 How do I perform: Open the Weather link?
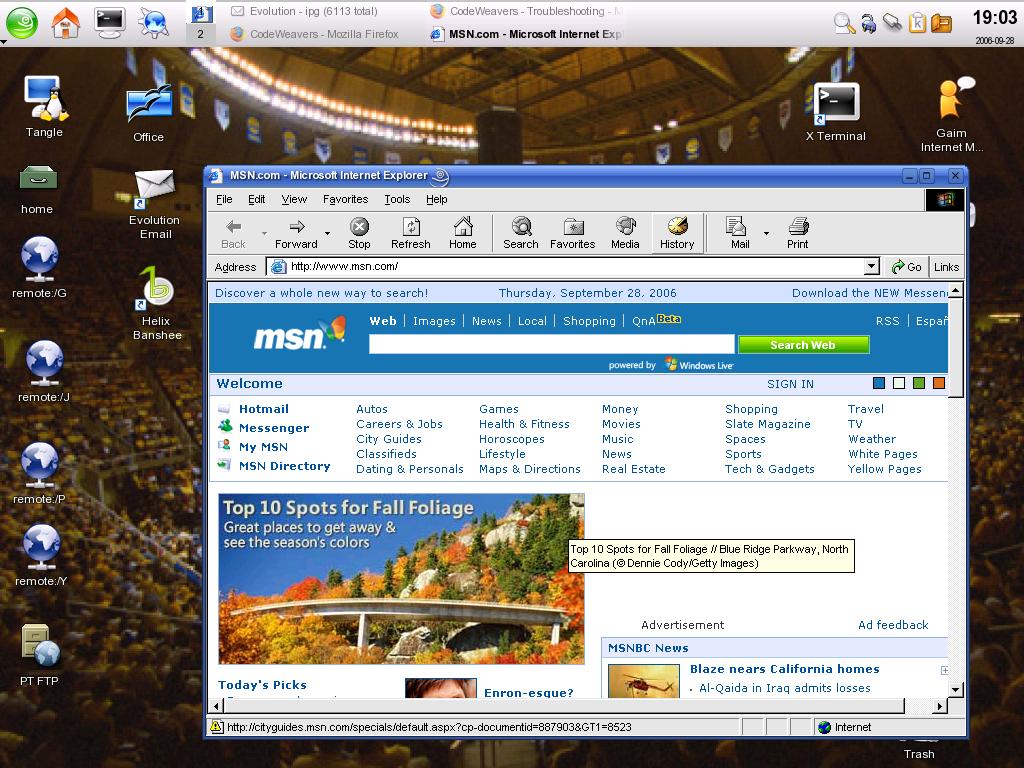[x=872, y=439]
